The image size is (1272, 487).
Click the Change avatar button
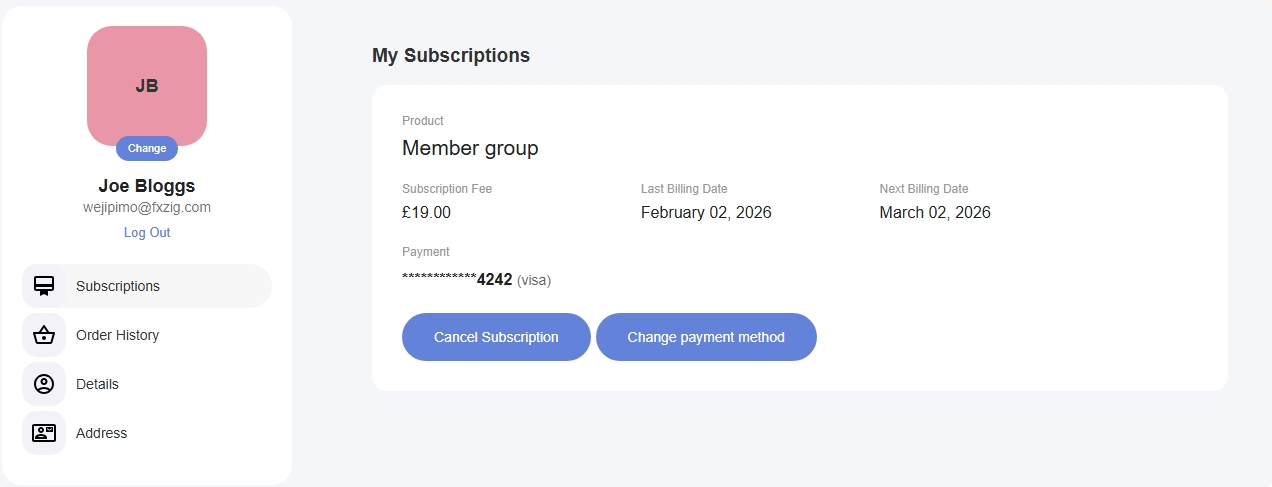(x=147, y=148)
